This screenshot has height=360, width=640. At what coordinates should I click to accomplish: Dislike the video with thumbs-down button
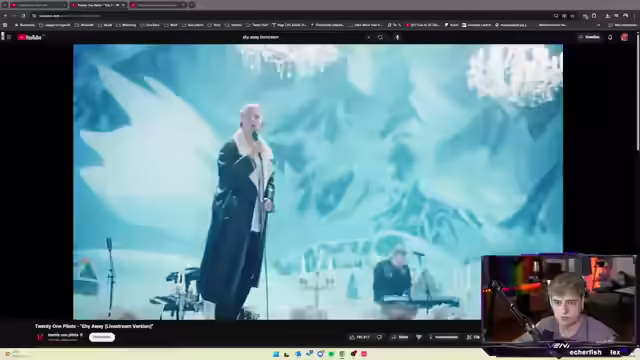[x=380, y=337]
